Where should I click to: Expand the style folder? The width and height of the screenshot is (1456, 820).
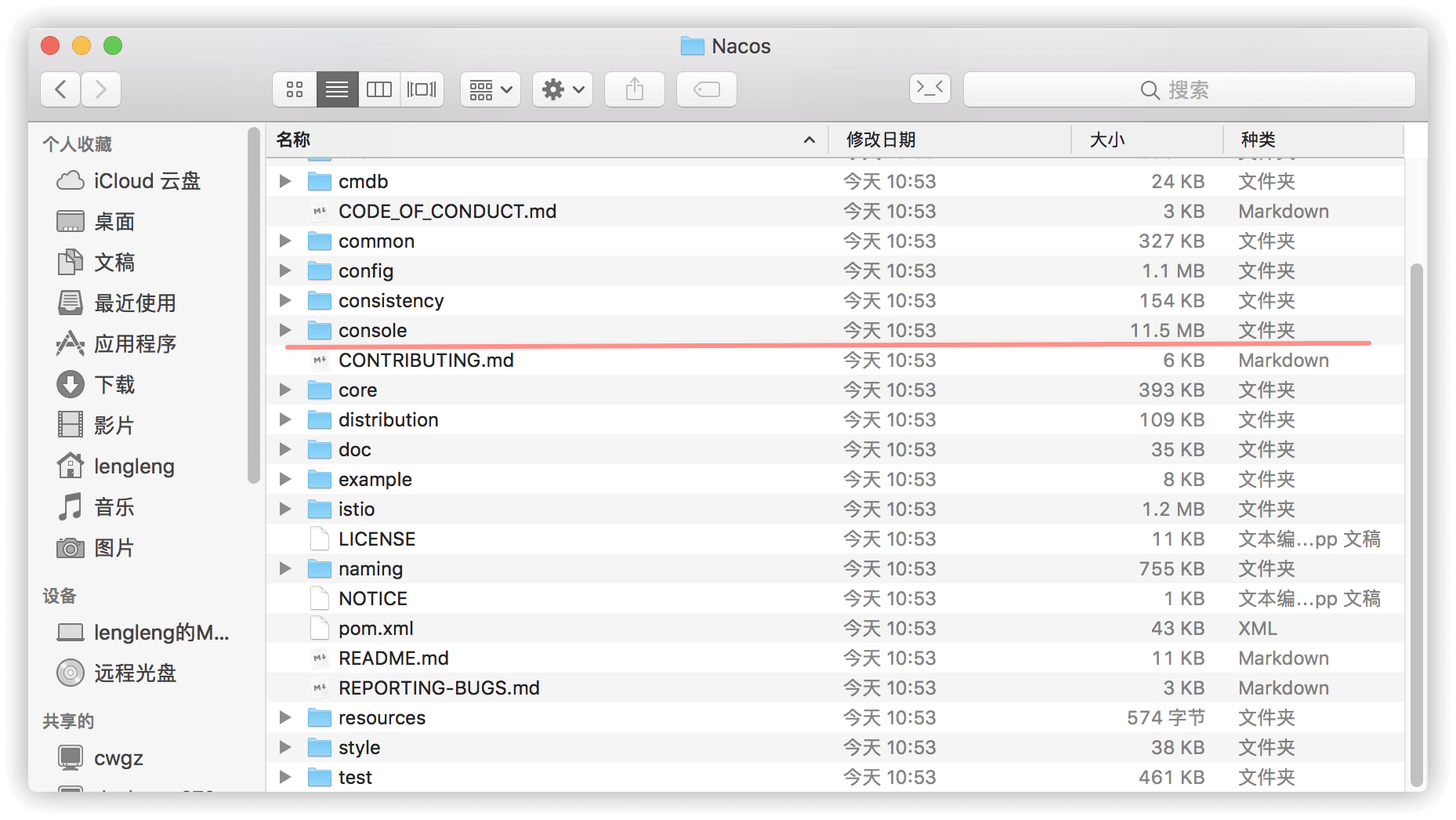(285, 747)
